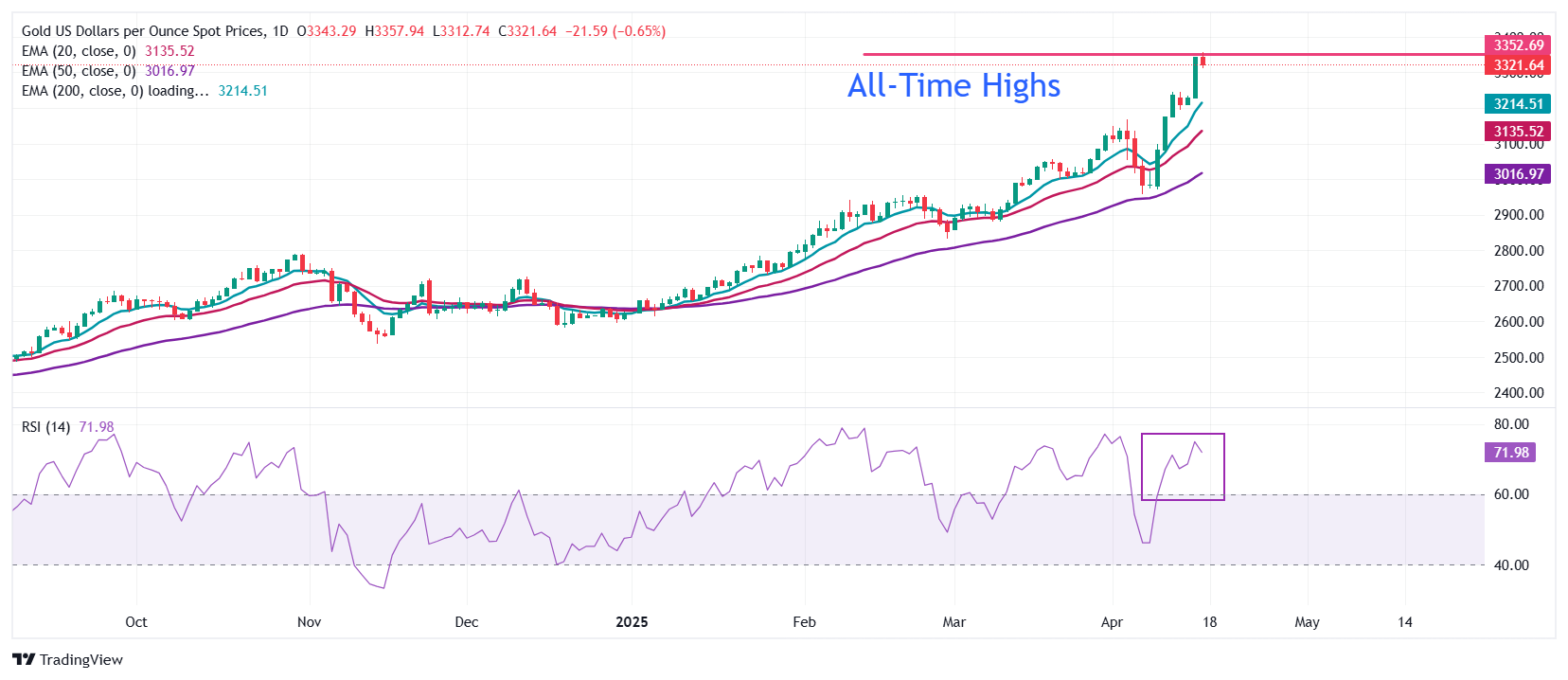
Task: Select the teal 3214.51 EMA price tag
Action: (1516, 104)
